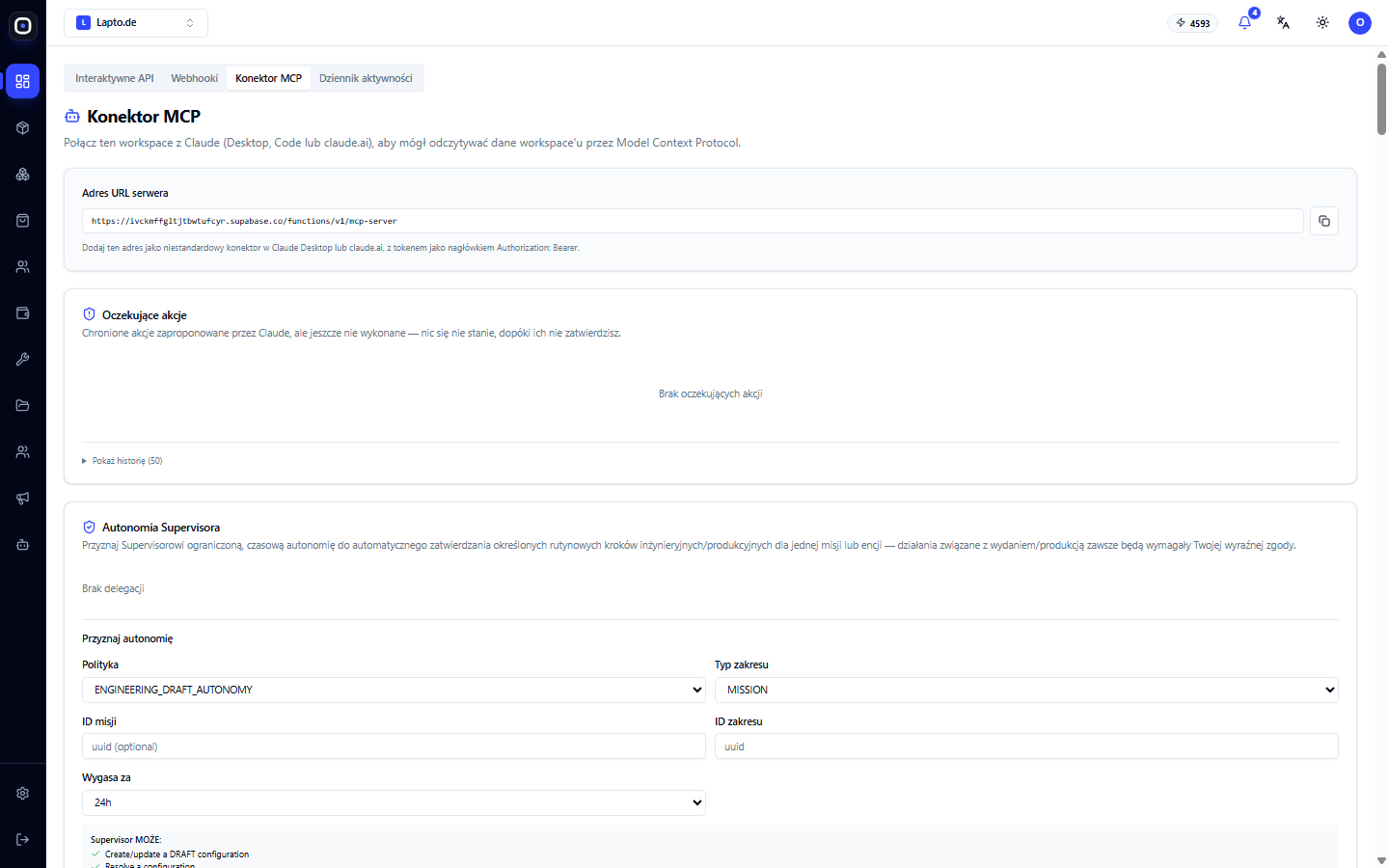Click the "Create/update a DRAFT configuration" line
1389x868 pixels.
(x=177, y=854)
